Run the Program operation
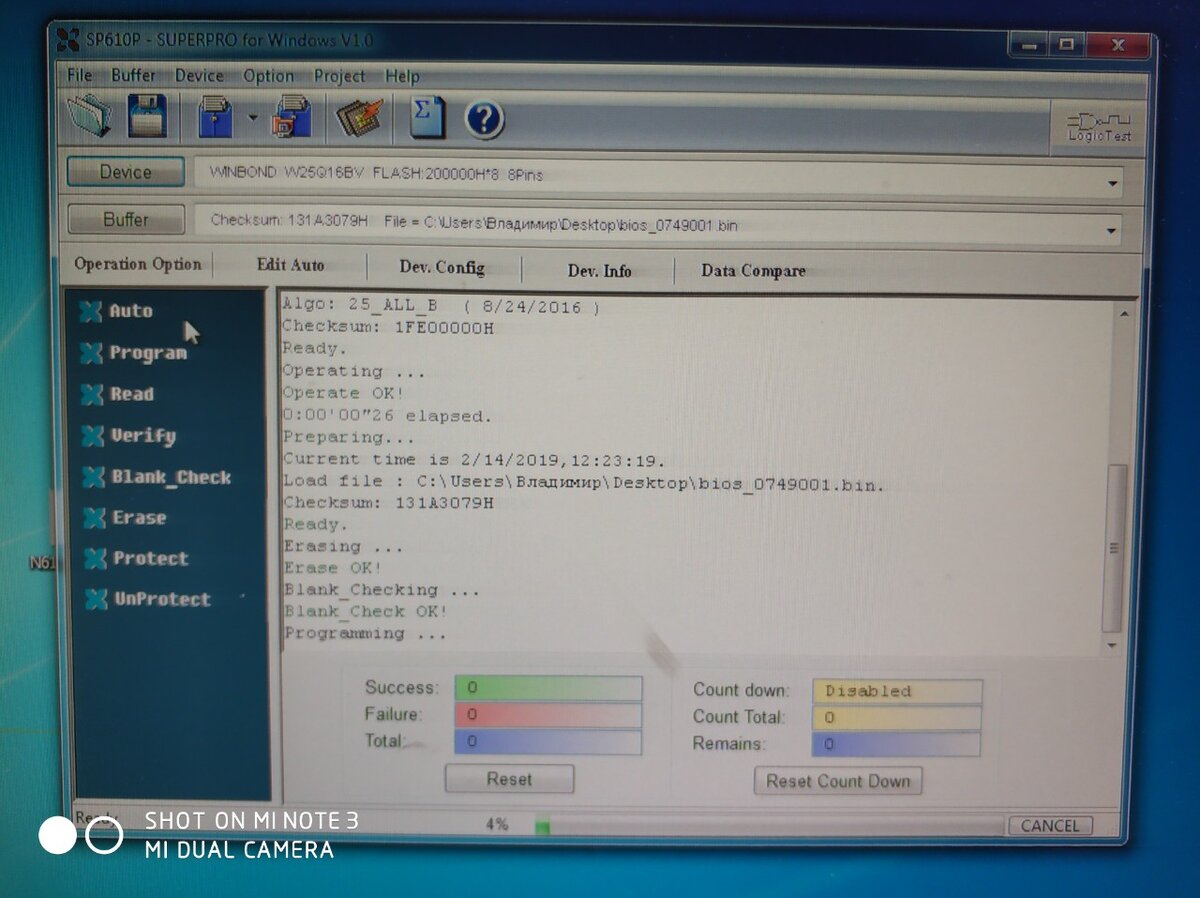Screen dimensions: 1200x898 tap(133, 353)
